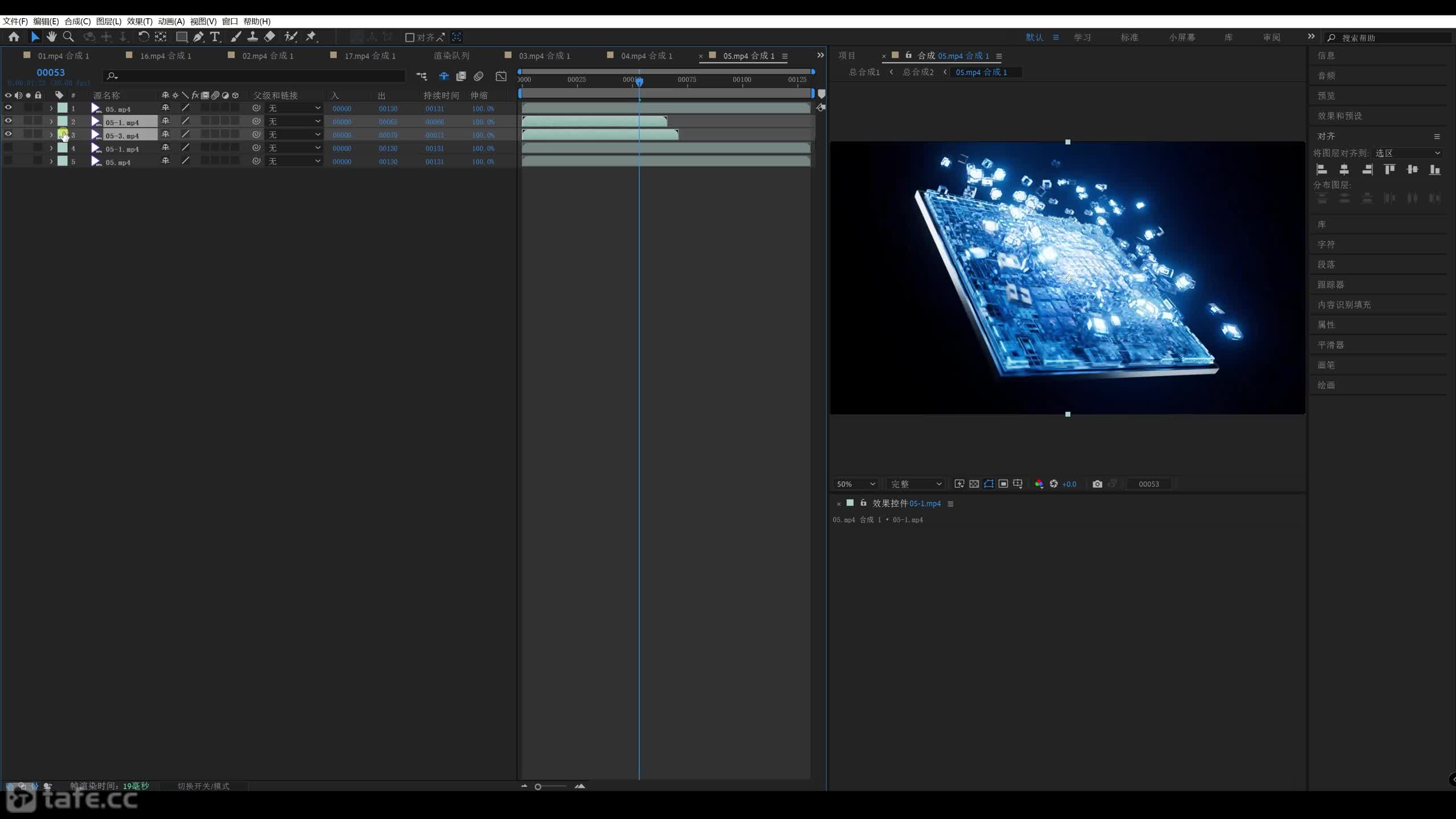Open the 选区 align-to dropdown
1456x819 pixels.
click(1408, 154)
